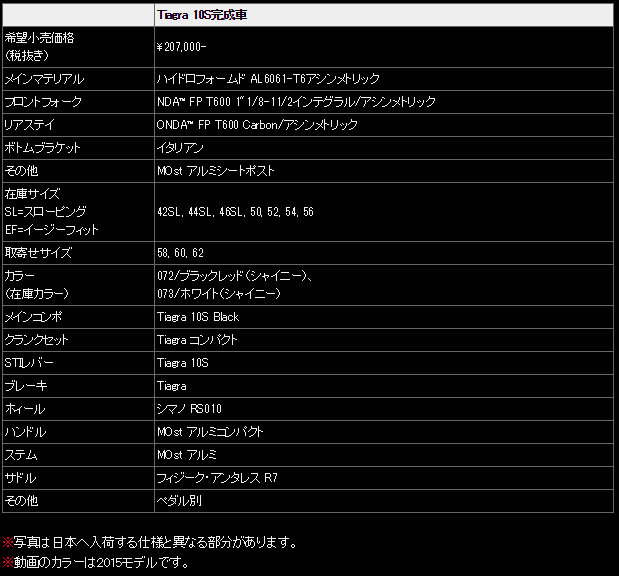Image resolution: width=619 pixels, height=576 pixels.
Task: Select the 'STIレバー' row label
Action: [x=29, y=362]
